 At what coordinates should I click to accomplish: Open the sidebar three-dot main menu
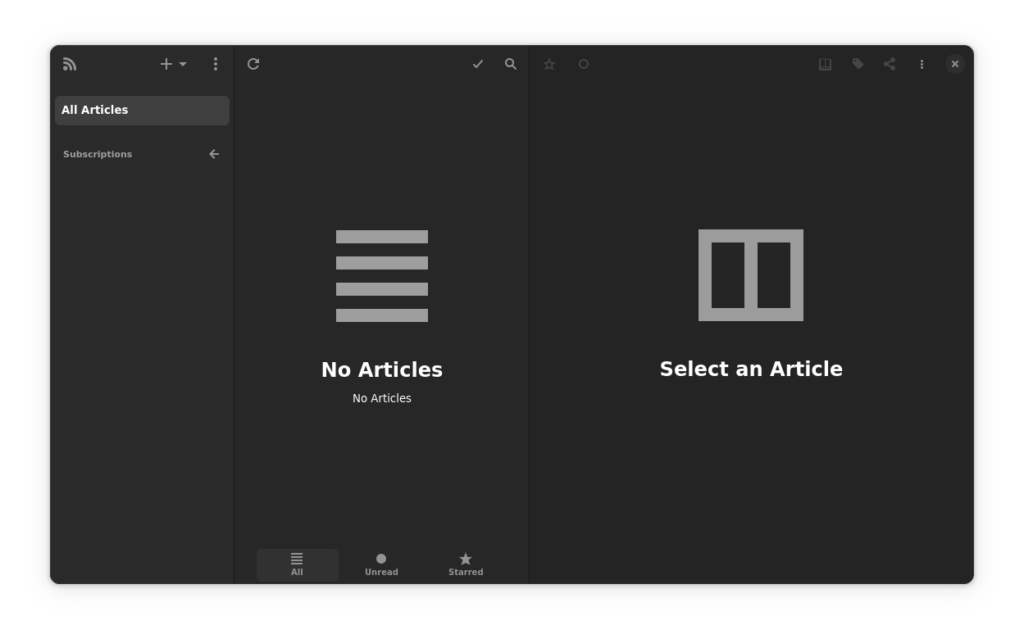[215, 64]
